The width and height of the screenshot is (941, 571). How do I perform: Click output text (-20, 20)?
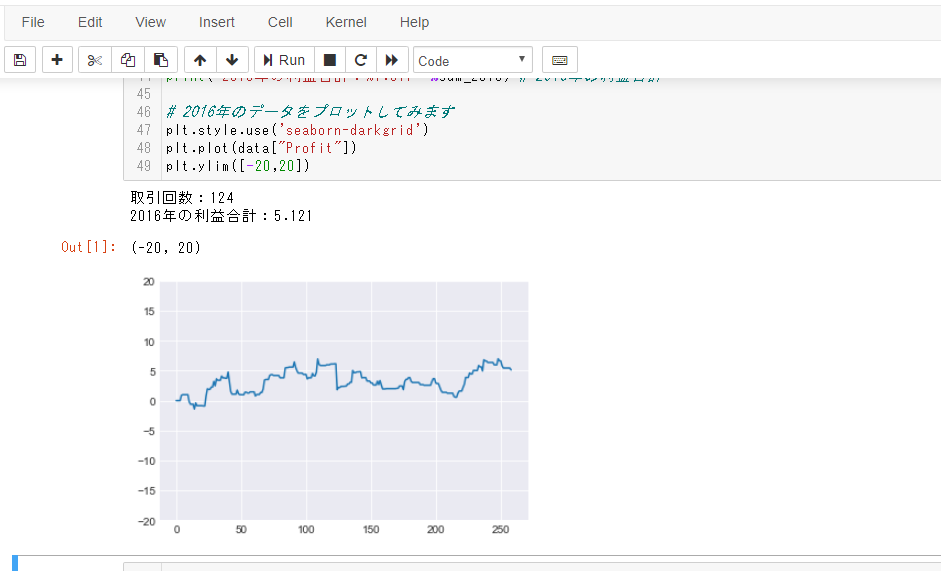click(x=166, y=247)
